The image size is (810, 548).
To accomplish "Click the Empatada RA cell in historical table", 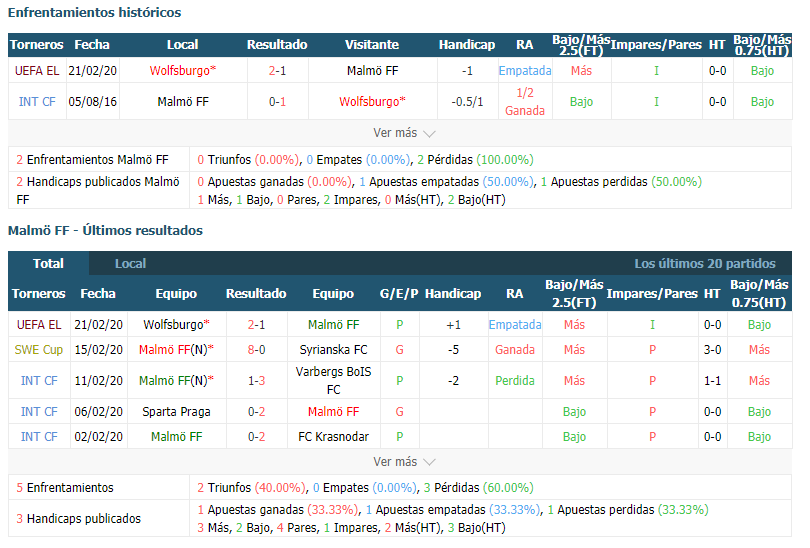I will pos(525,71).
